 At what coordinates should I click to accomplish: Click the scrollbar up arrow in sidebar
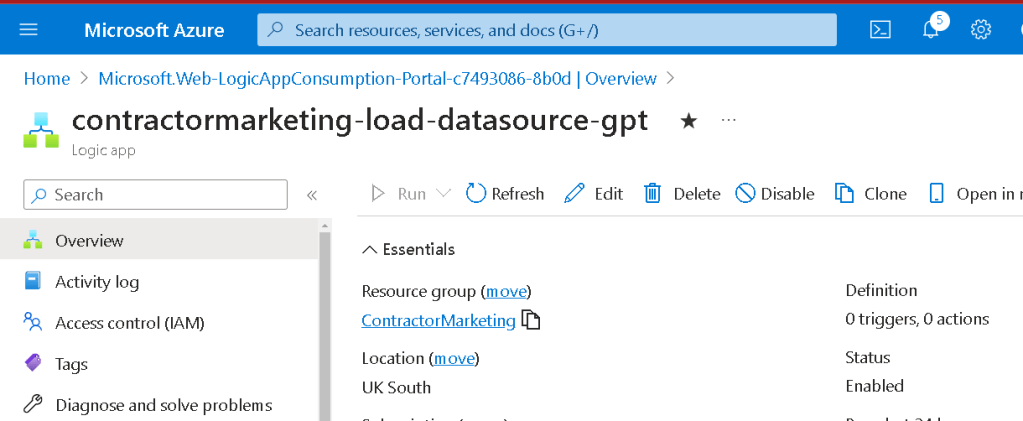pos(325,226)
